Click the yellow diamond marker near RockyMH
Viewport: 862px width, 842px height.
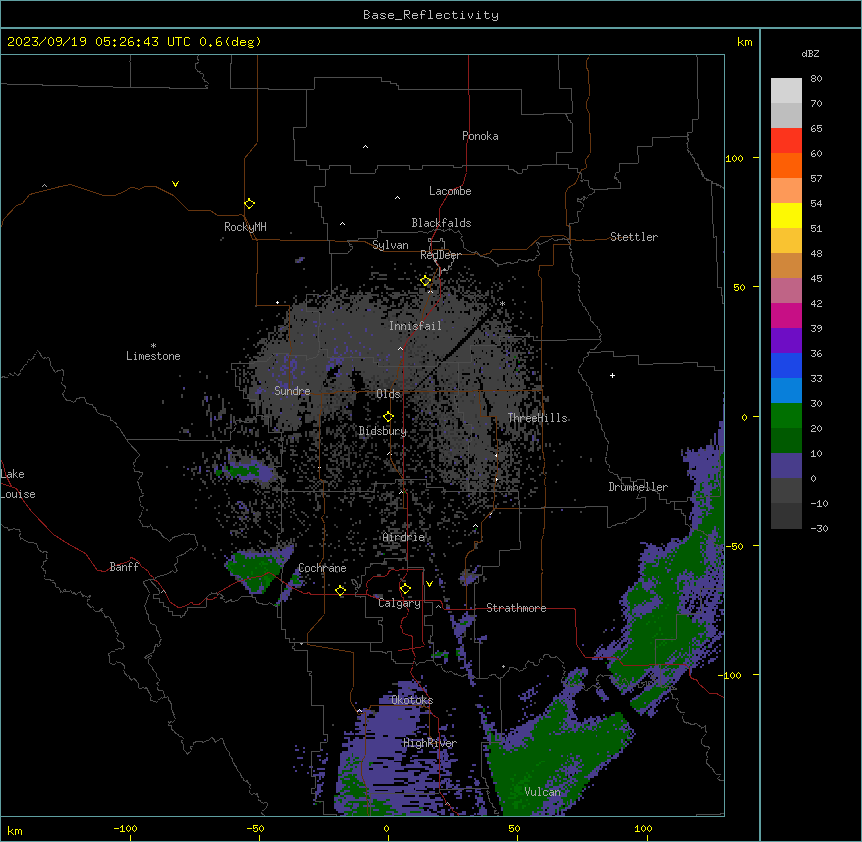(249, 204)
